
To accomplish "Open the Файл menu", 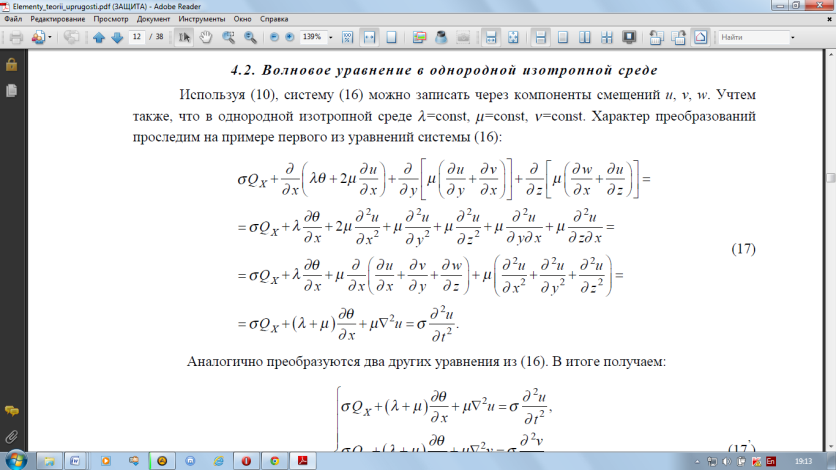I will point(13,19).
